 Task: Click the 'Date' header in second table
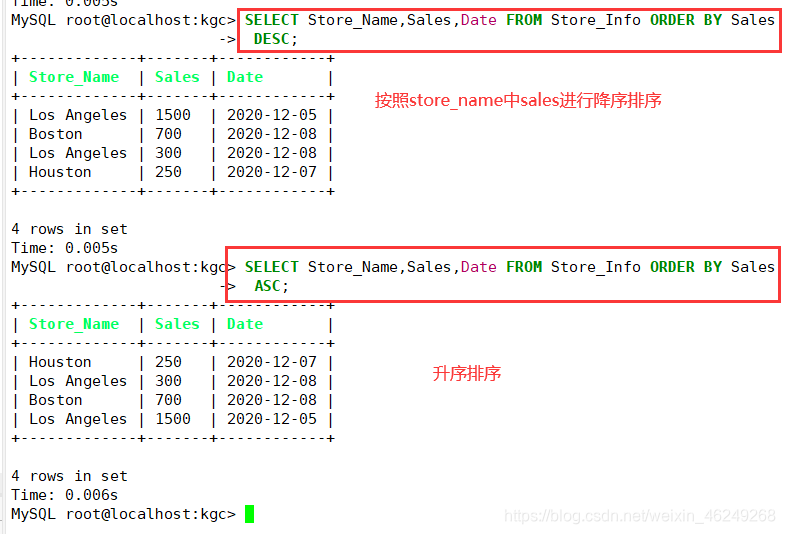click(x=245, y=324)
